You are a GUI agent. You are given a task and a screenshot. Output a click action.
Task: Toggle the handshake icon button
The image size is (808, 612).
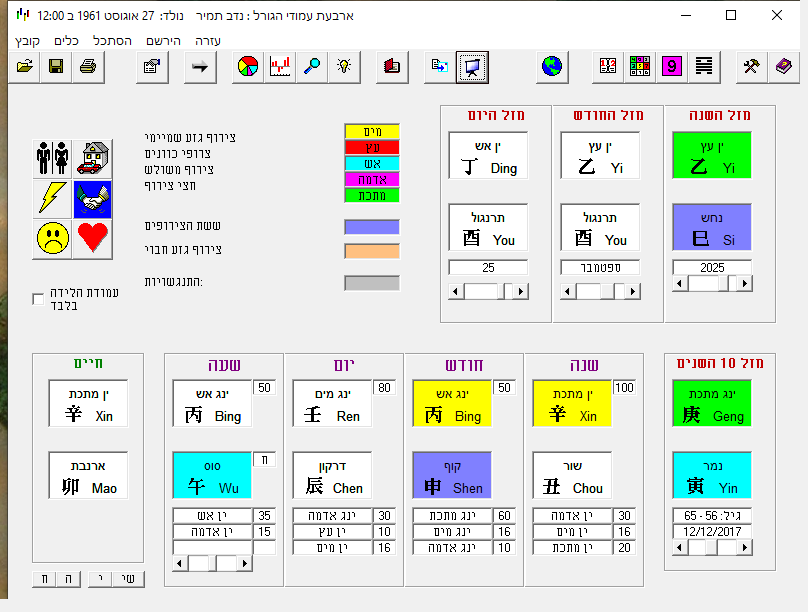(x=92, y=198)
